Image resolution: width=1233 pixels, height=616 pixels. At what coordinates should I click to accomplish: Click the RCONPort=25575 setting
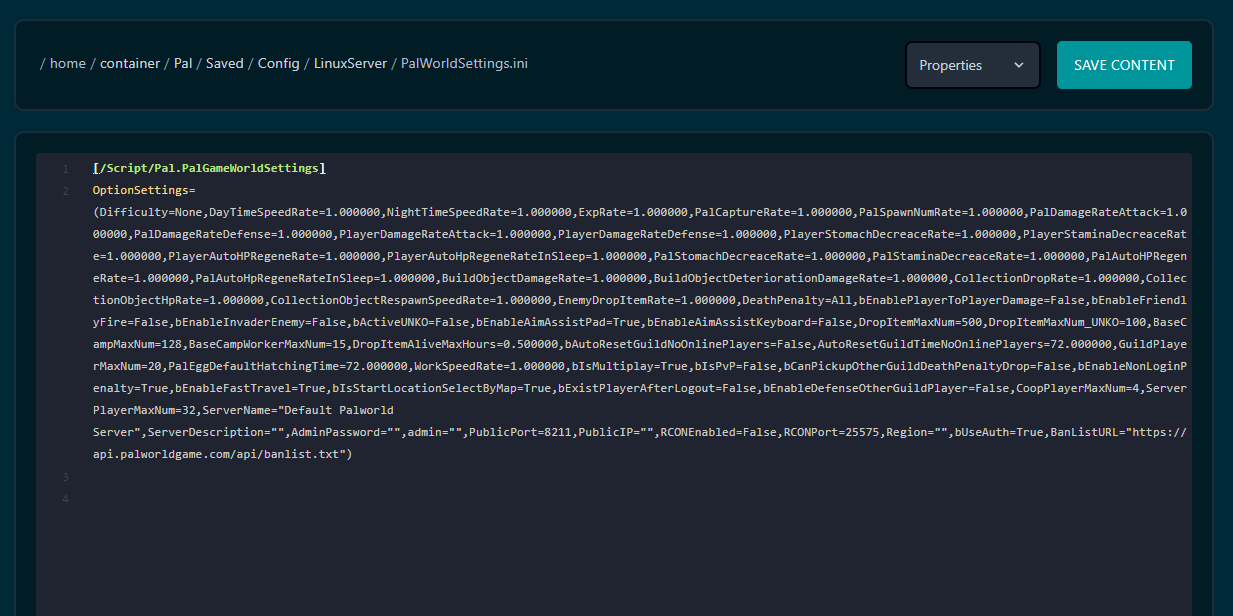pyautogui.click(x=833, y=432)
